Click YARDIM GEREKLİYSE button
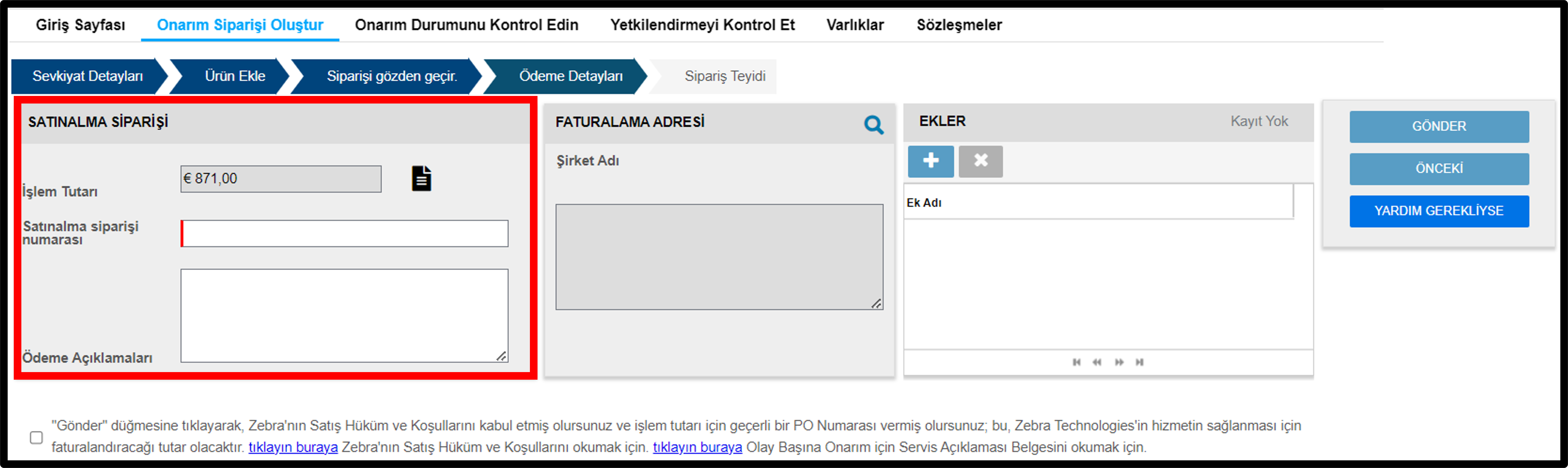 pos(1438,211)
